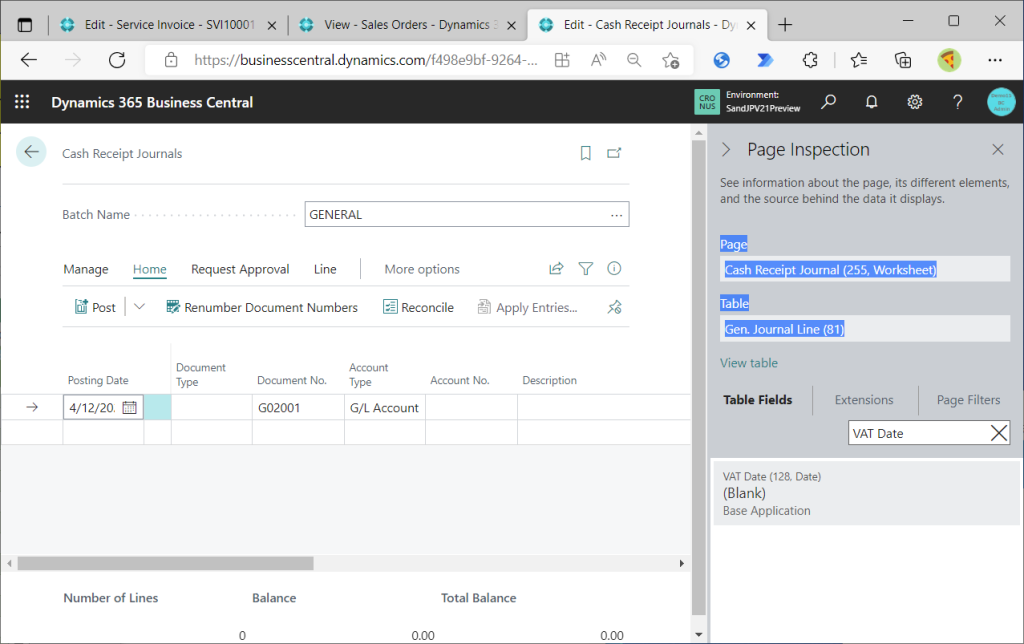Switch to the Sales Orders browser tab

coord(407,25)
